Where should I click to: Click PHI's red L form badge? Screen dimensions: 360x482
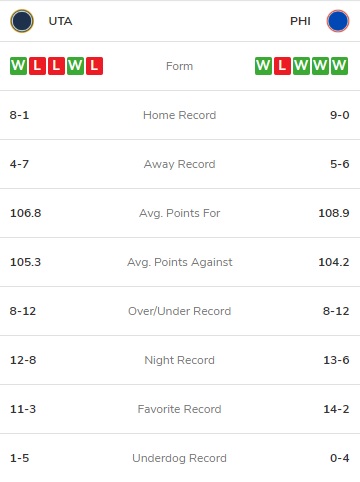click(282, 66)
